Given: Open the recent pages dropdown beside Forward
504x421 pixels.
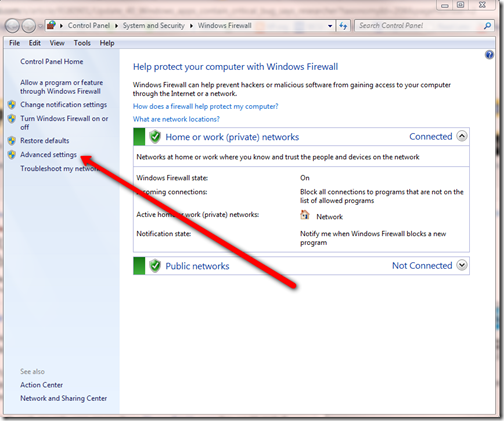Looking at the screenshot, I should (x=40, y=26).
